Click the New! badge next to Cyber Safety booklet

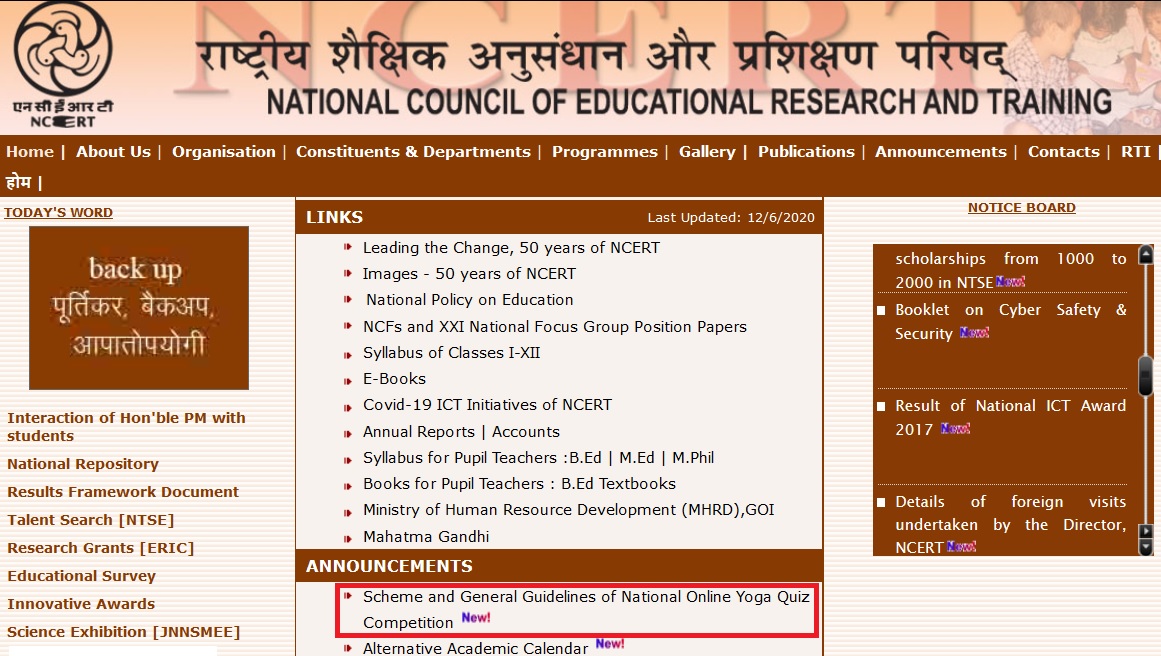click(x=974, y=332)
